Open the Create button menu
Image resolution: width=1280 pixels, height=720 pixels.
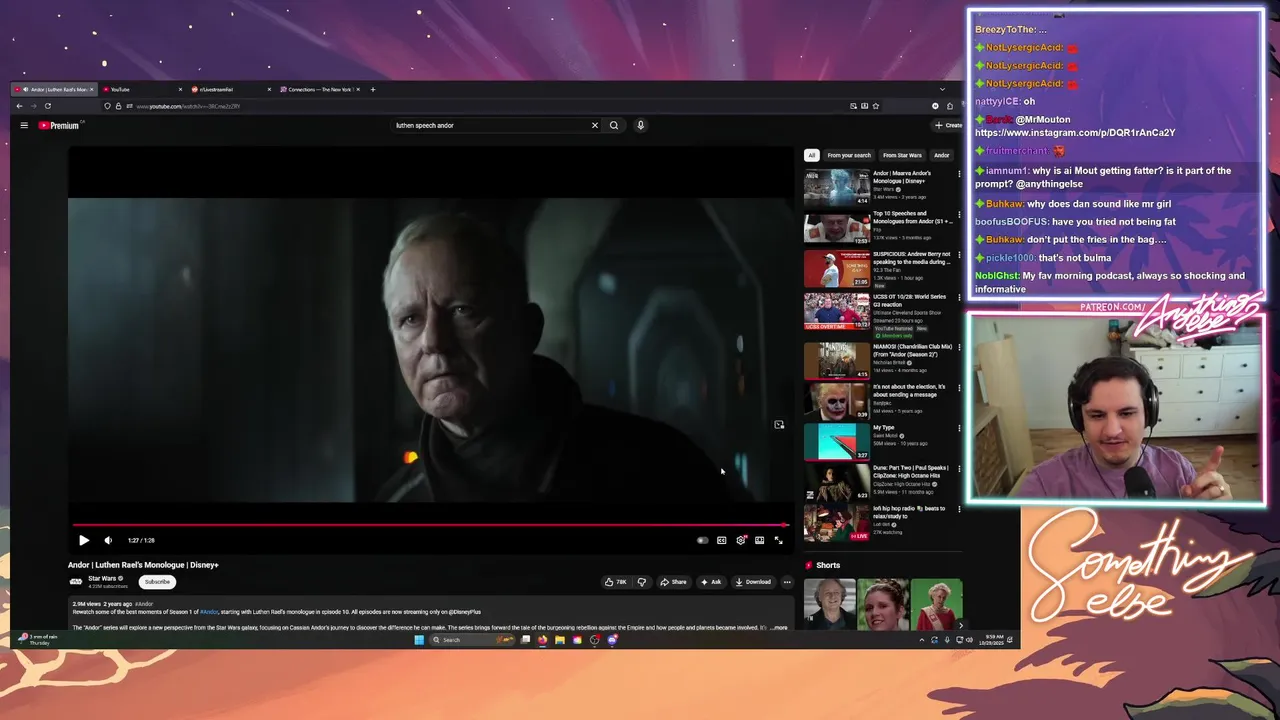(947, 125)
